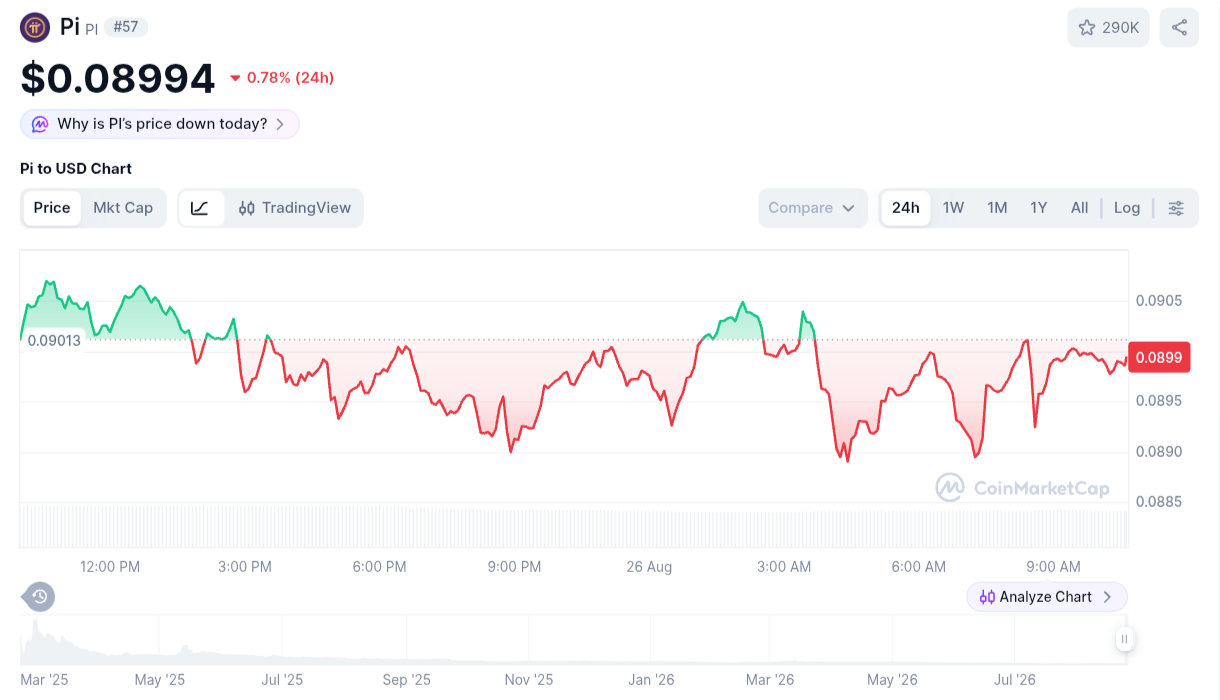
Task: Select 24h time range
Action: pyautogui.click(x=906, y=208)
